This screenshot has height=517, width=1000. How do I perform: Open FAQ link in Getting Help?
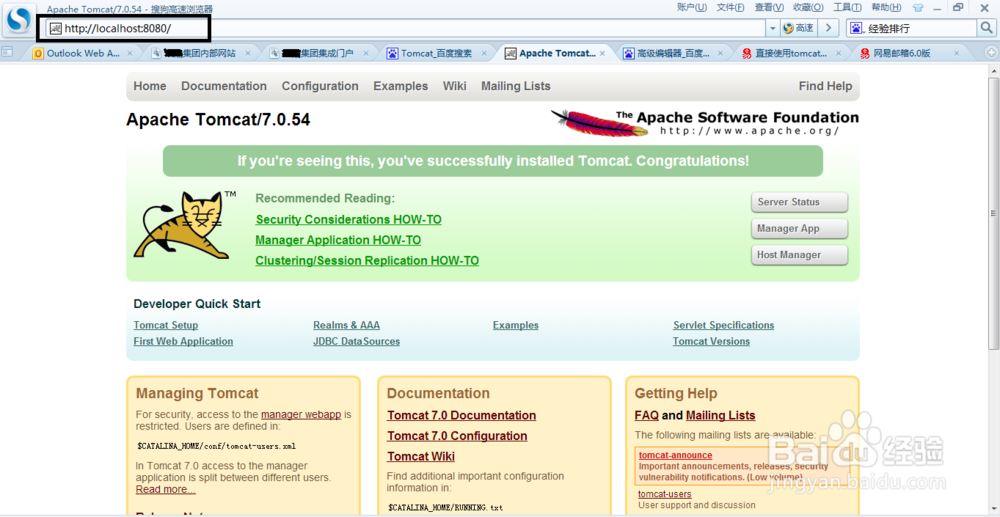[x=647, y=416]
